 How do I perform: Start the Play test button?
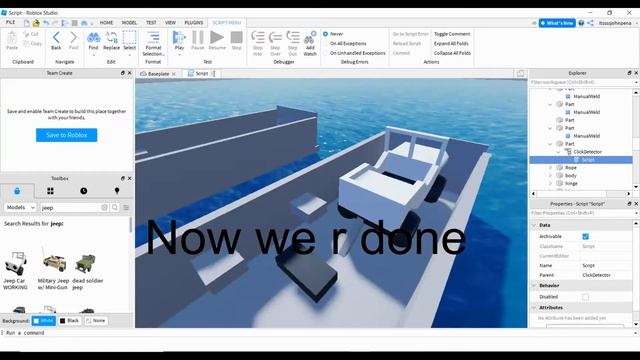pyautogui.click(x=179, y=38)
